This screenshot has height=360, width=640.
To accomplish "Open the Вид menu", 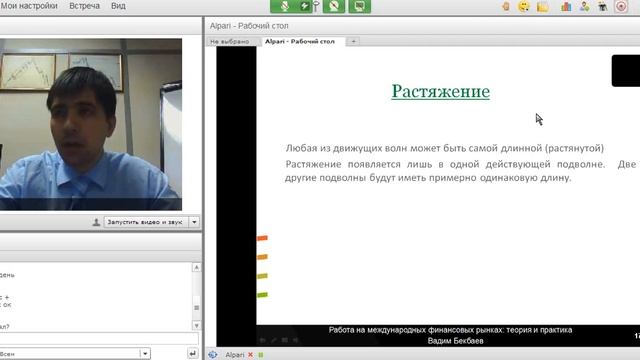I will click(x=118, y=6).
